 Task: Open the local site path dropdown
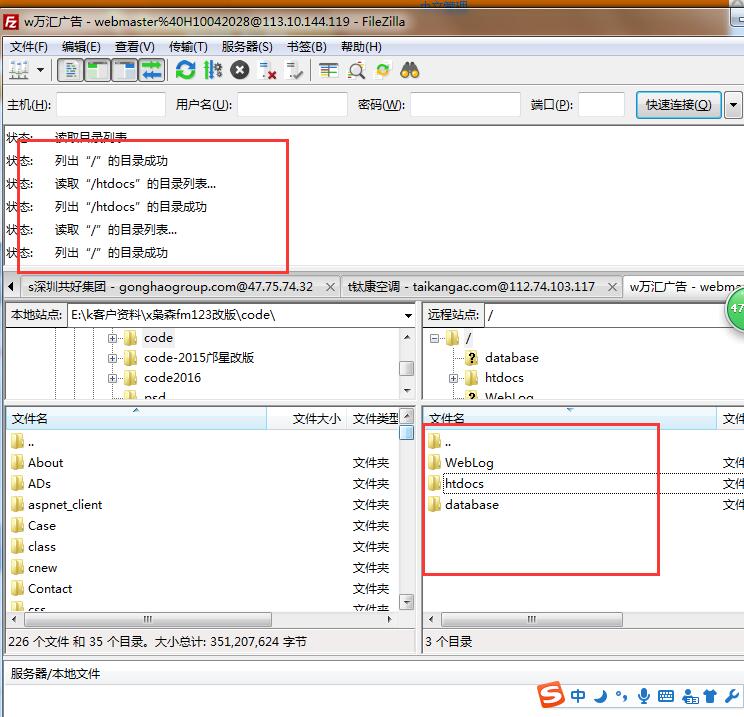[408, 315]
